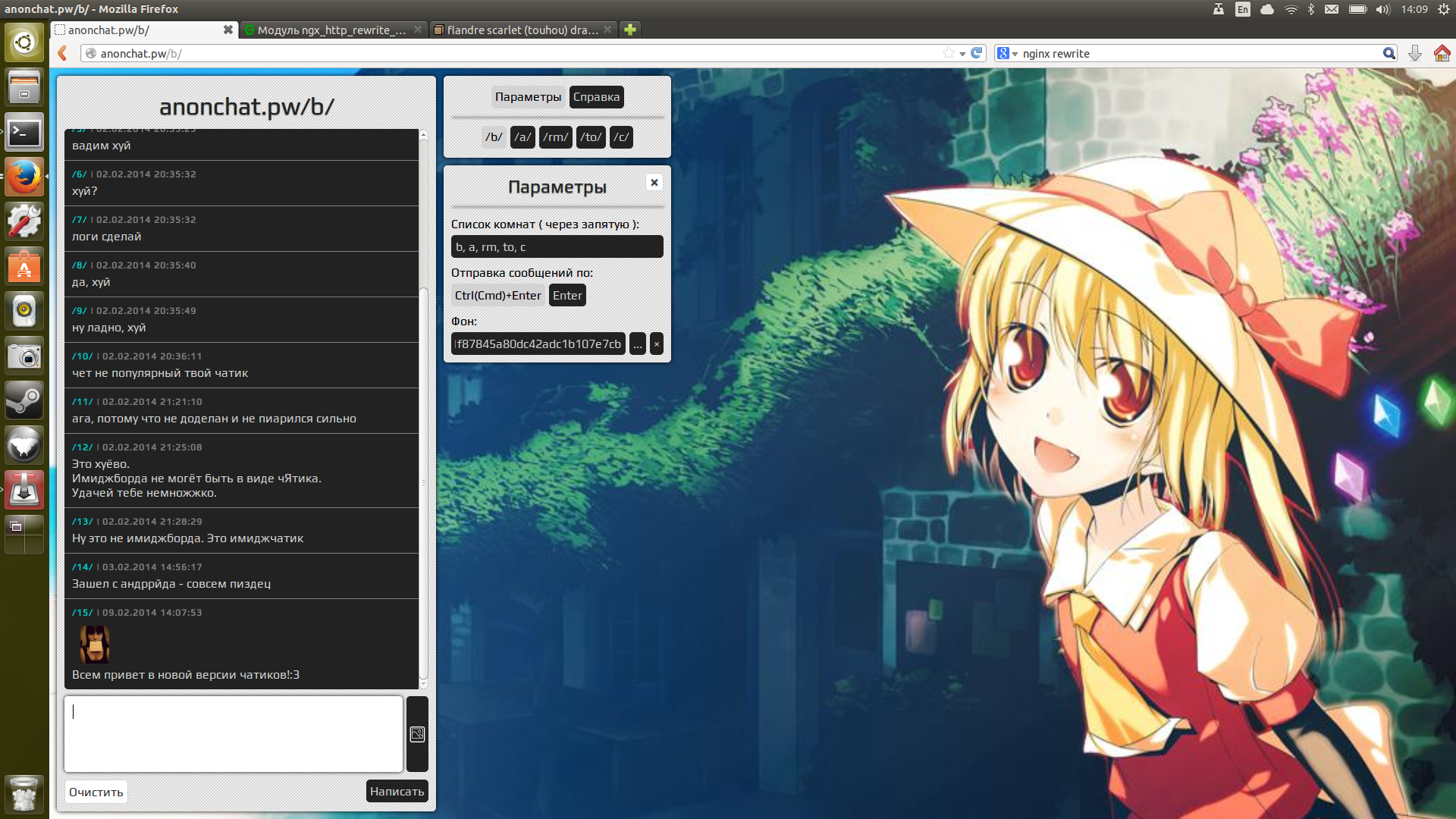Select Ctrl(Cmd)+Enter send mode
This screenshot has width=1456, height=819.
click(x=497, y=295)
